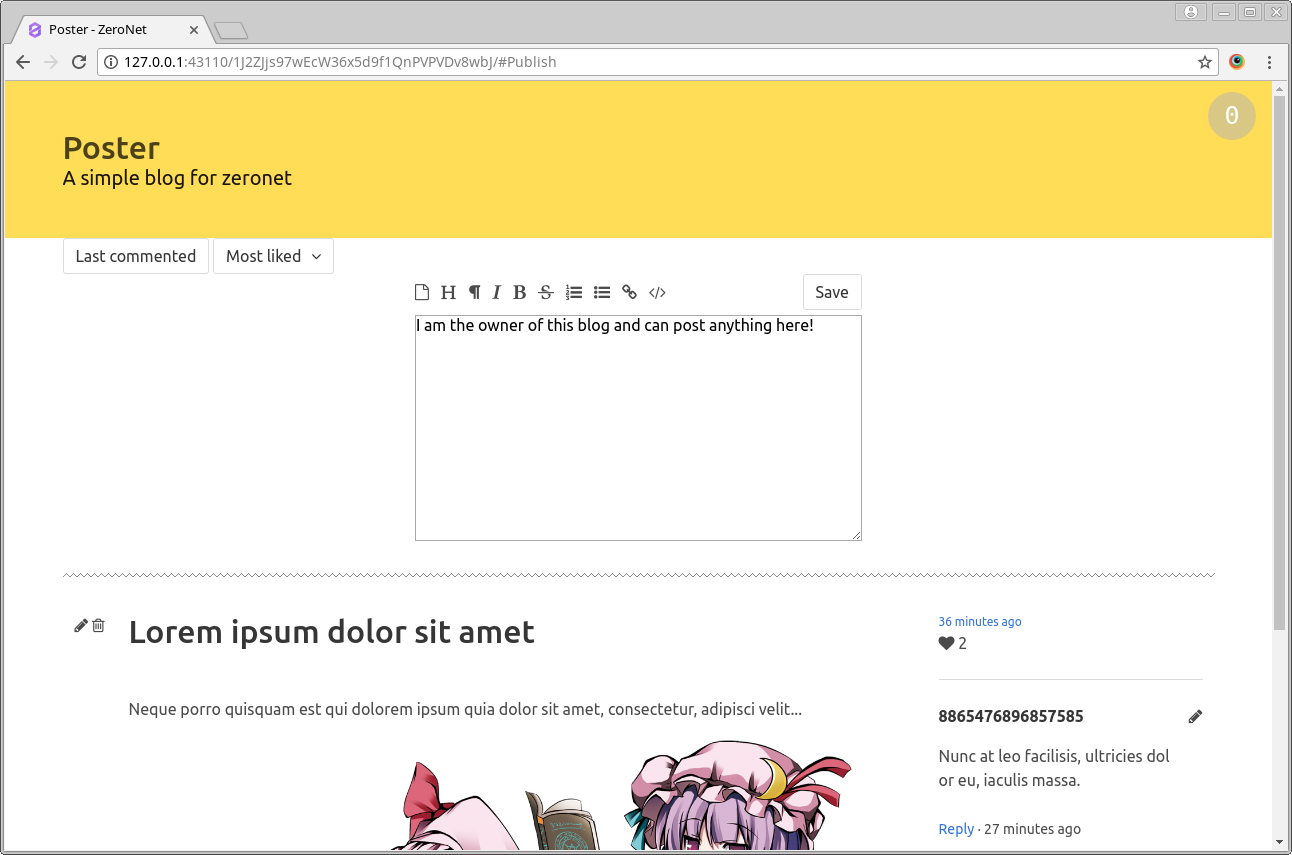Edit comment by 8865476896857585 pencil icon
This screenshot has height=855, width=1292.
click(x=1195, y=716)
